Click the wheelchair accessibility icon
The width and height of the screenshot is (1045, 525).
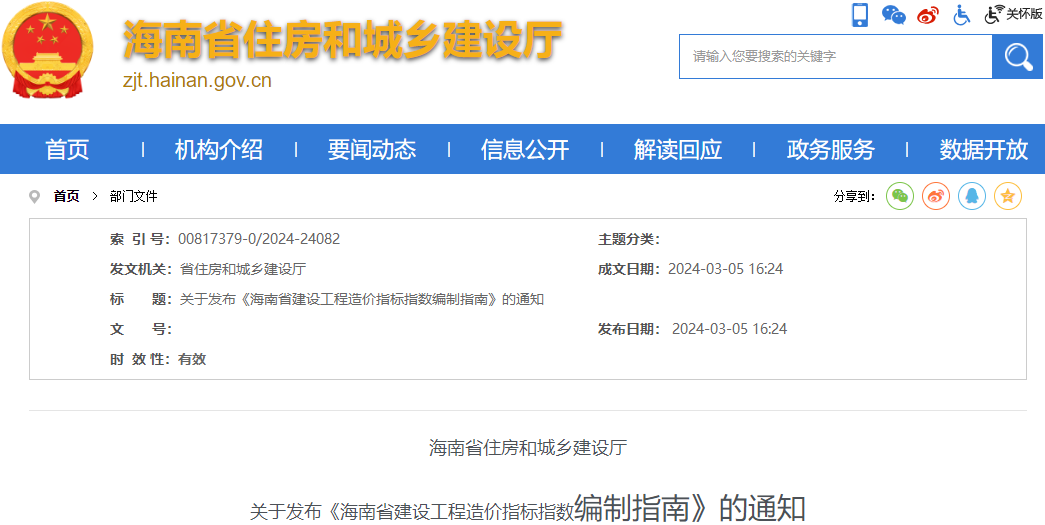click(961, 14)
